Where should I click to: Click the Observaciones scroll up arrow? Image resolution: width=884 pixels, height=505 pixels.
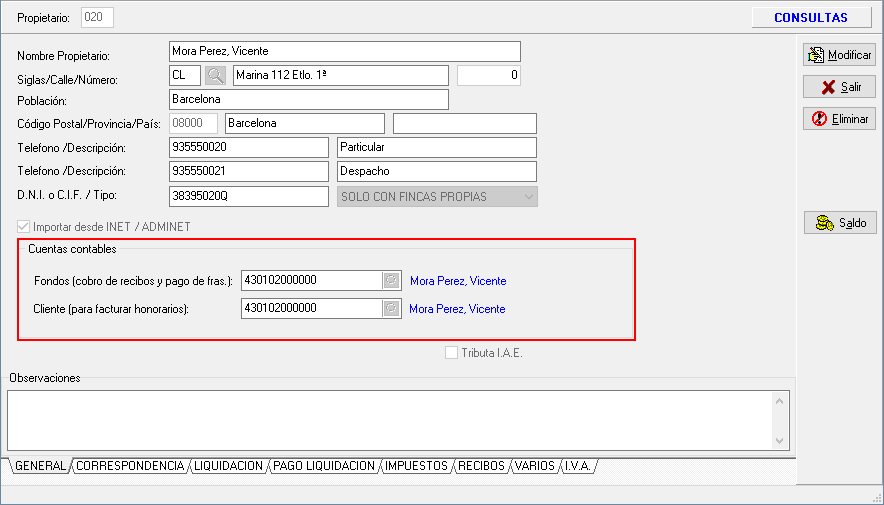click(x=780, y=401)
